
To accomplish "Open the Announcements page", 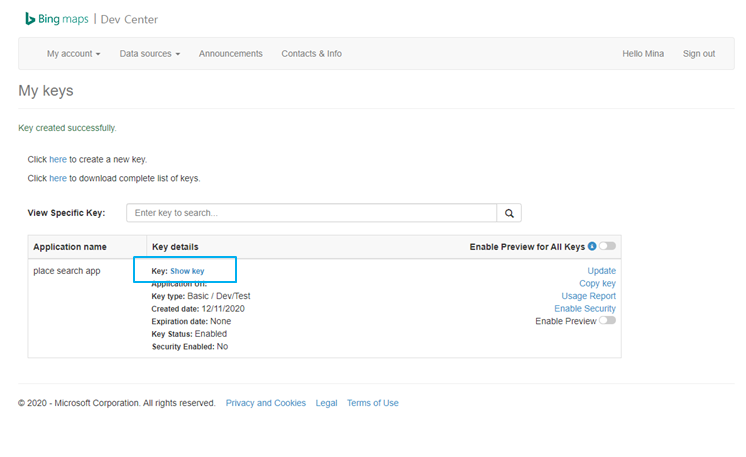I will [x=231, y=54].
